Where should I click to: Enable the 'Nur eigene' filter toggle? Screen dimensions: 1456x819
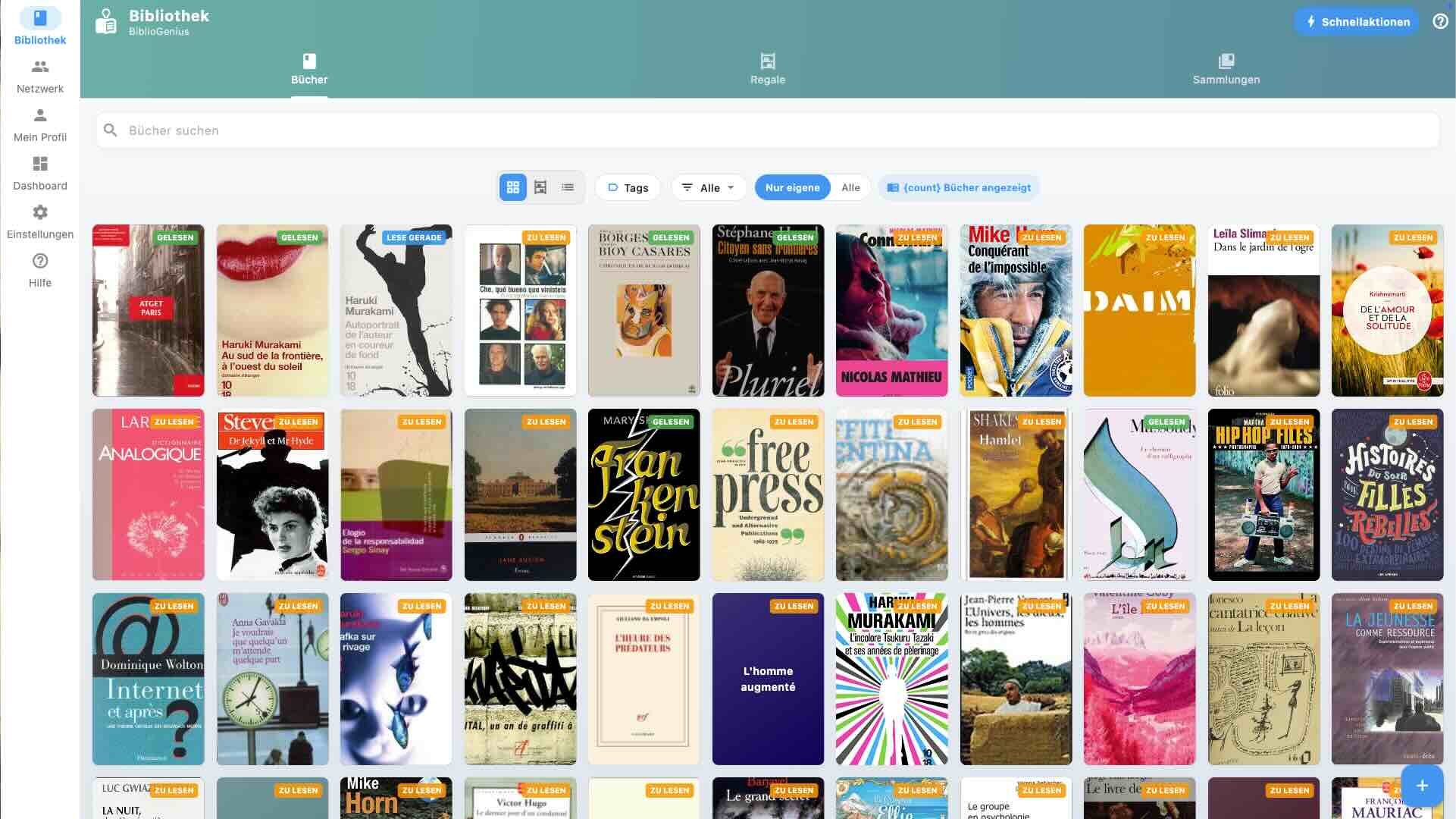pyautogui.click(x=791, y=187)
